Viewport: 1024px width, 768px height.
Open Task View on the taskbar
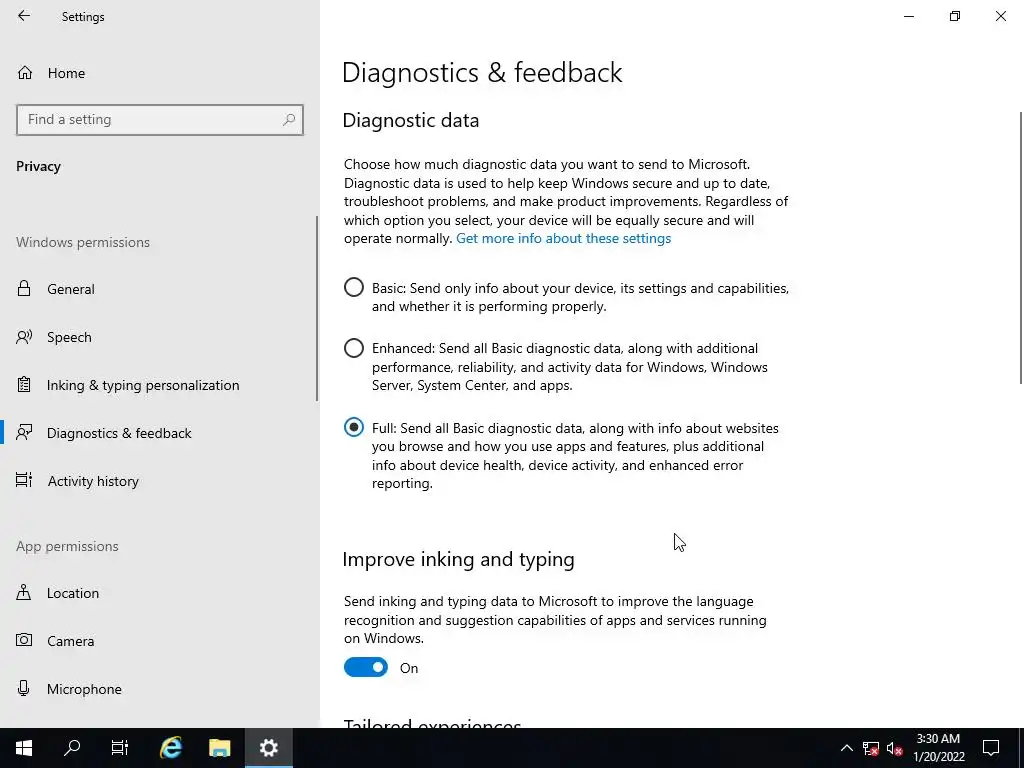click(x=120, y=748)
